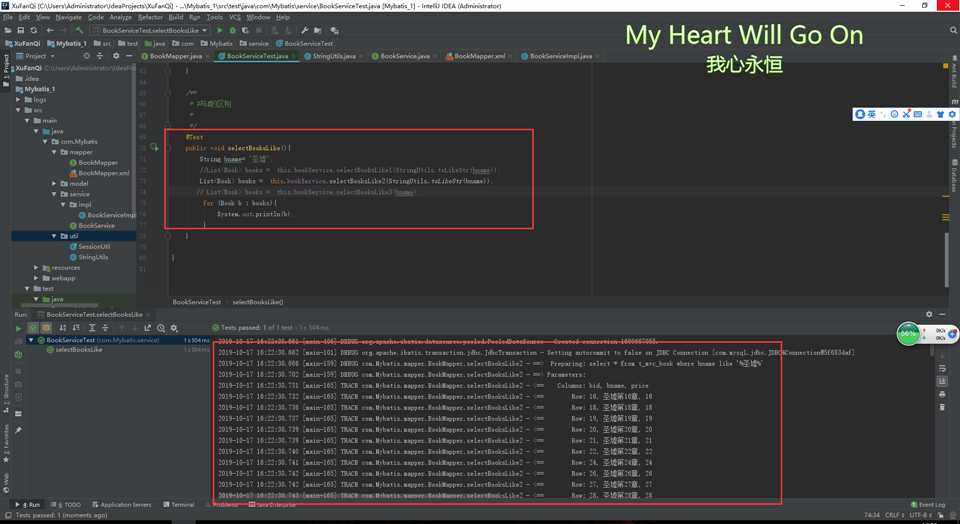Open Run panel test runner gear settings
The image size is (960, 524).
(174, 328)
